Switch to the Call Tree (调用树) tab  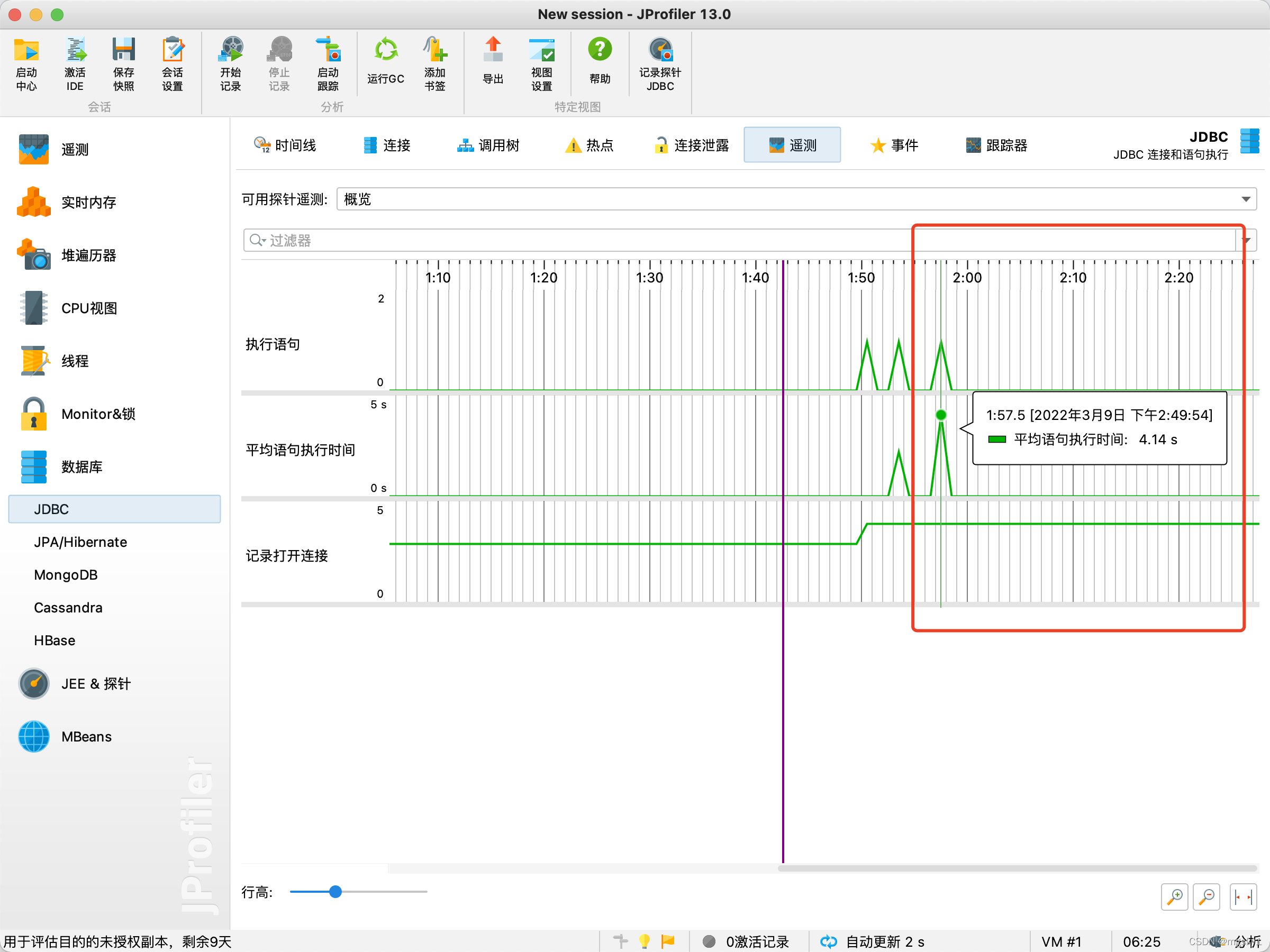[x=488, y=146]
